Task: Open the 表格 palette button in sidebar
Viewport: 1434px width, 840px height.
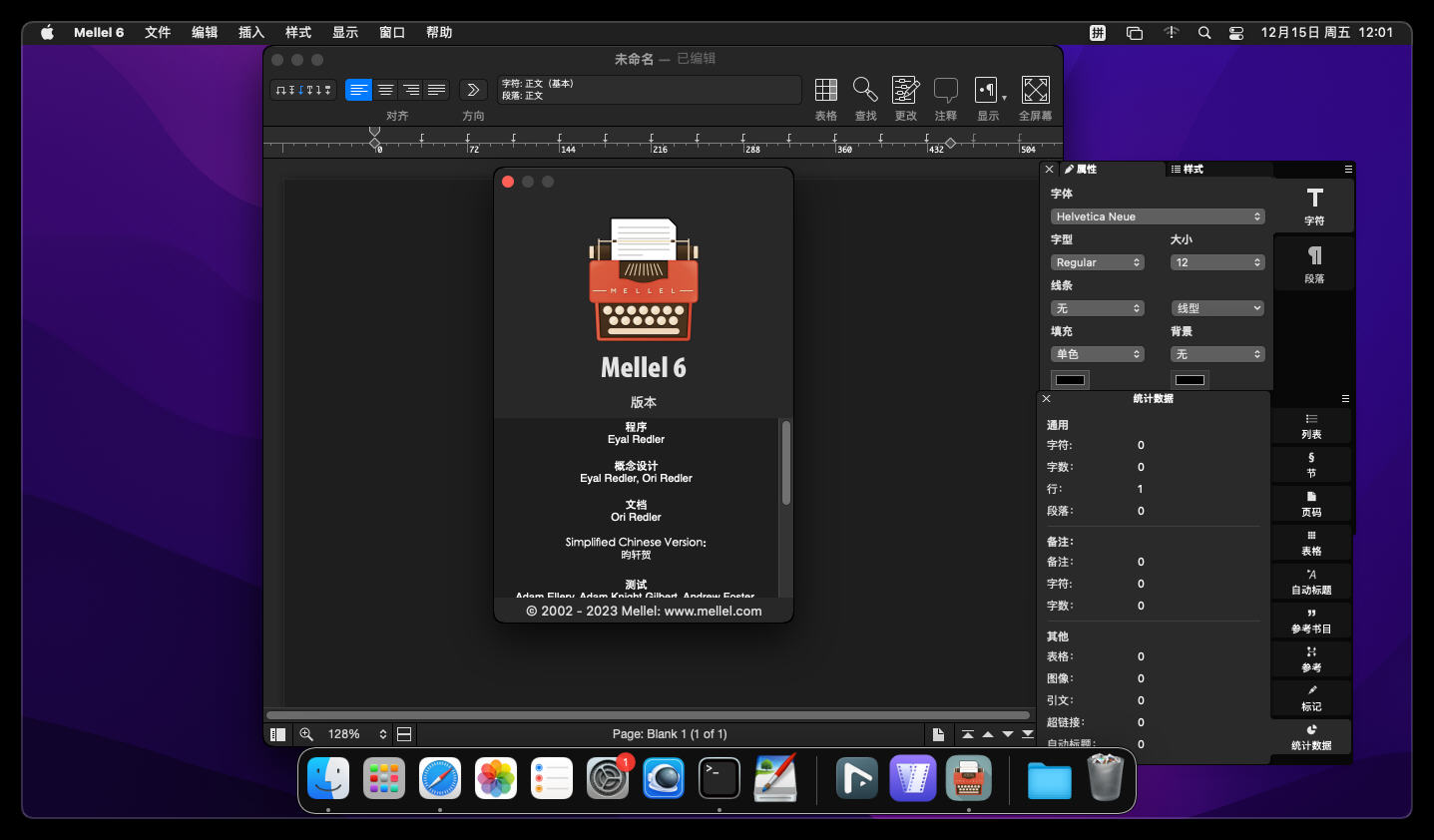Action: tap(1311, 543)
